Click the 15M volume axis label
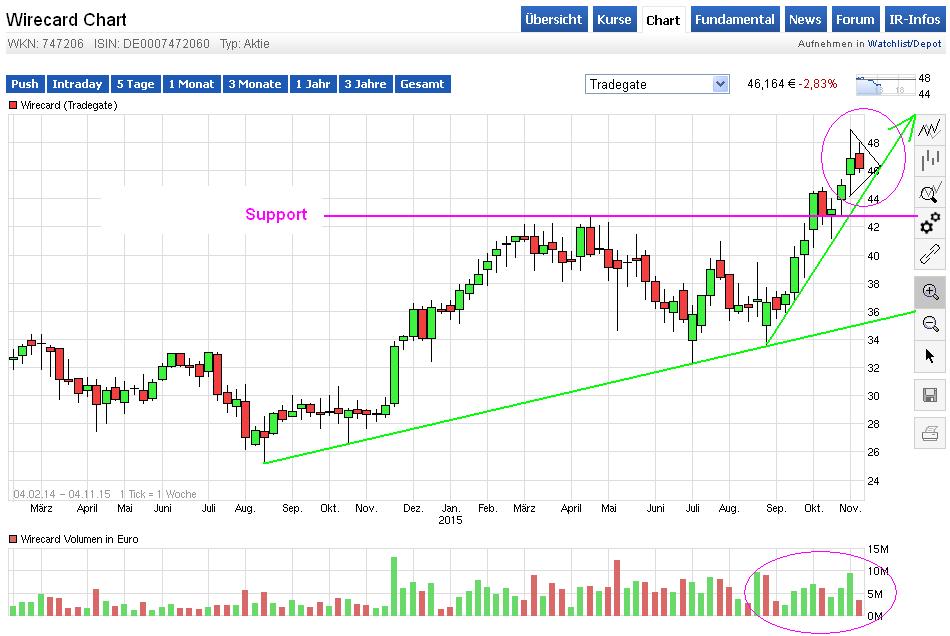The image size is (950, 636). click(878, 549)
